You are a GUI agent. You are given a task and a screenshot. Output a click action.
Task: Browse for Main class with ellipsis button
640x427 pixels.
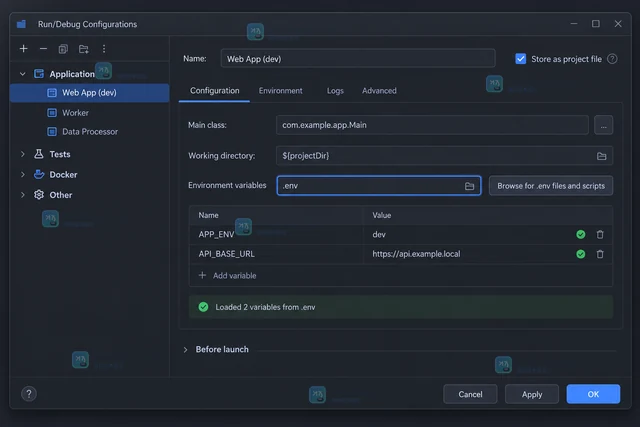coord(603,125)
